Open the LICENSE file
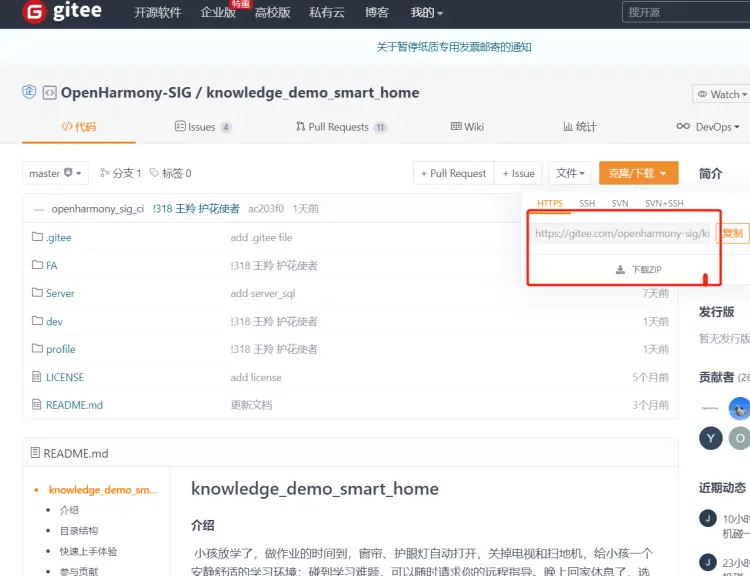The height and width of the screenshot is (576, 750). (65, 377)
